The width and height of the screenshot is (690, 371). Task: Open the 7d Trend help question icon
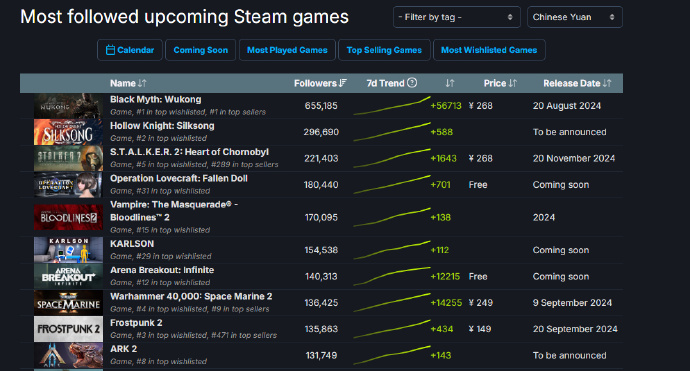[x=412, y=83]
